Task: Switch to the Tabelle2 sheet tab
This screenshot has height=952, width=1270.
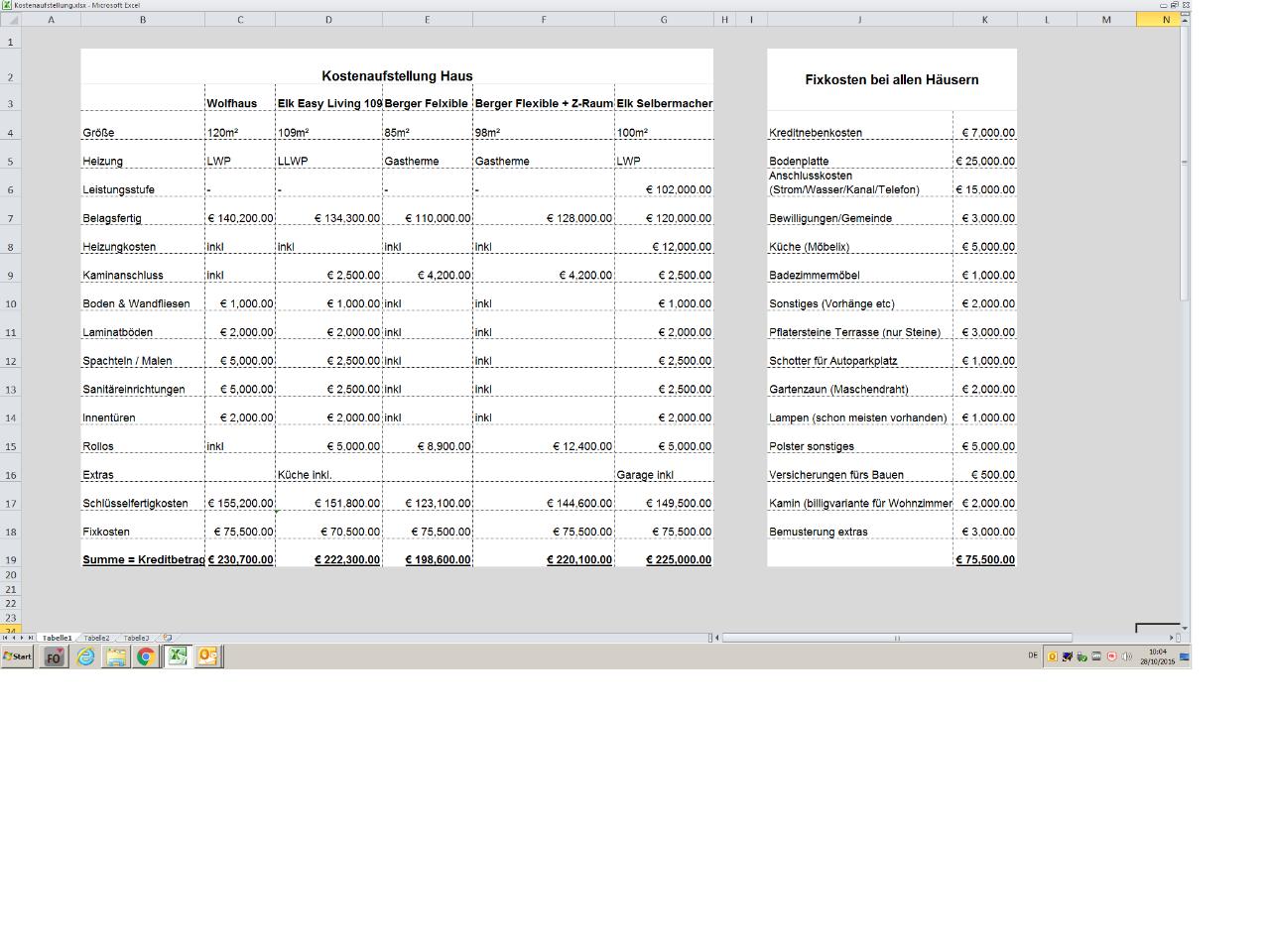Action: click(x=96, y=638)
